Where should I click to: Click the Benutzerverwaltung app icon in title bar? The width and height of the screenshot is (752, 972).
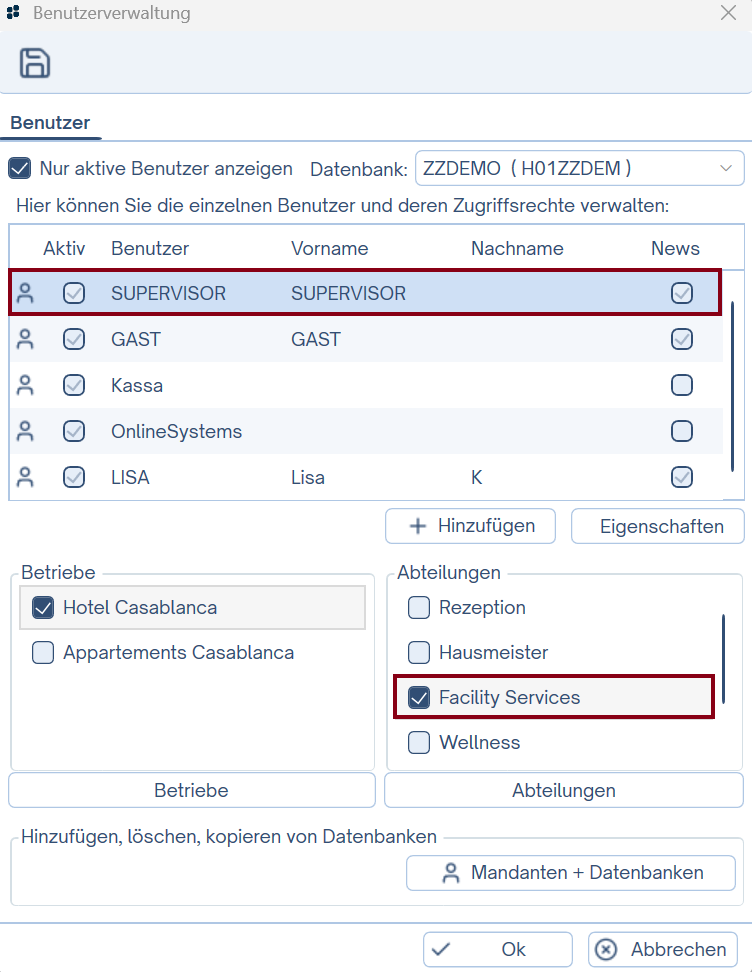pos(14,14)
